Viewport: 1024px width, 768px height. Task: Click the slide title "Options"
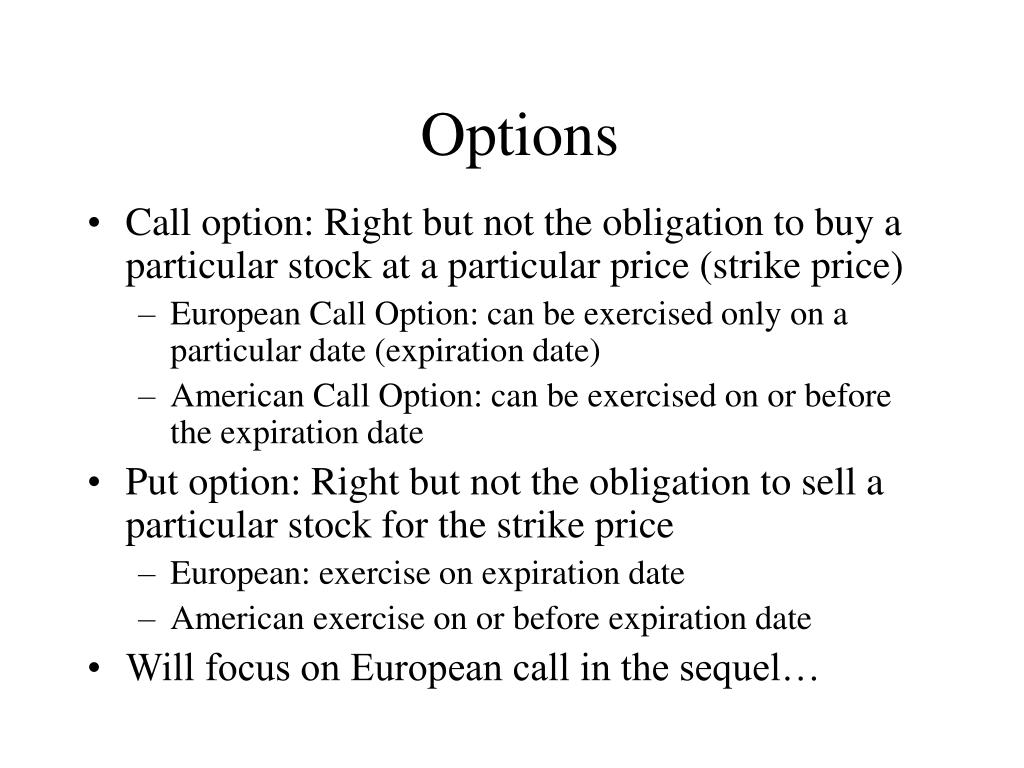[x=519, y=136]
